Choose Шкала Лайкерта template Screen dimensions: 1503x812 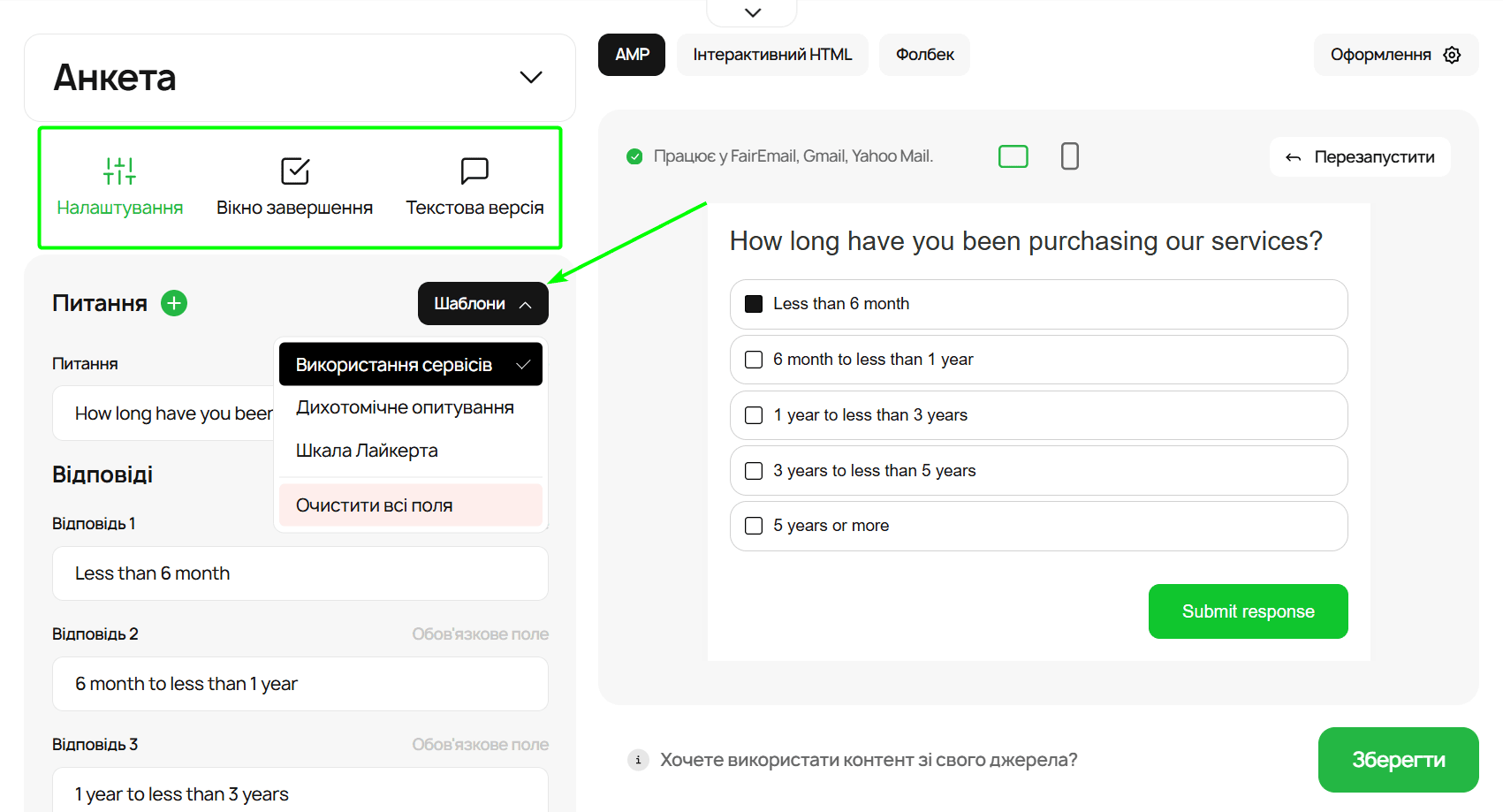coord(367,451)
